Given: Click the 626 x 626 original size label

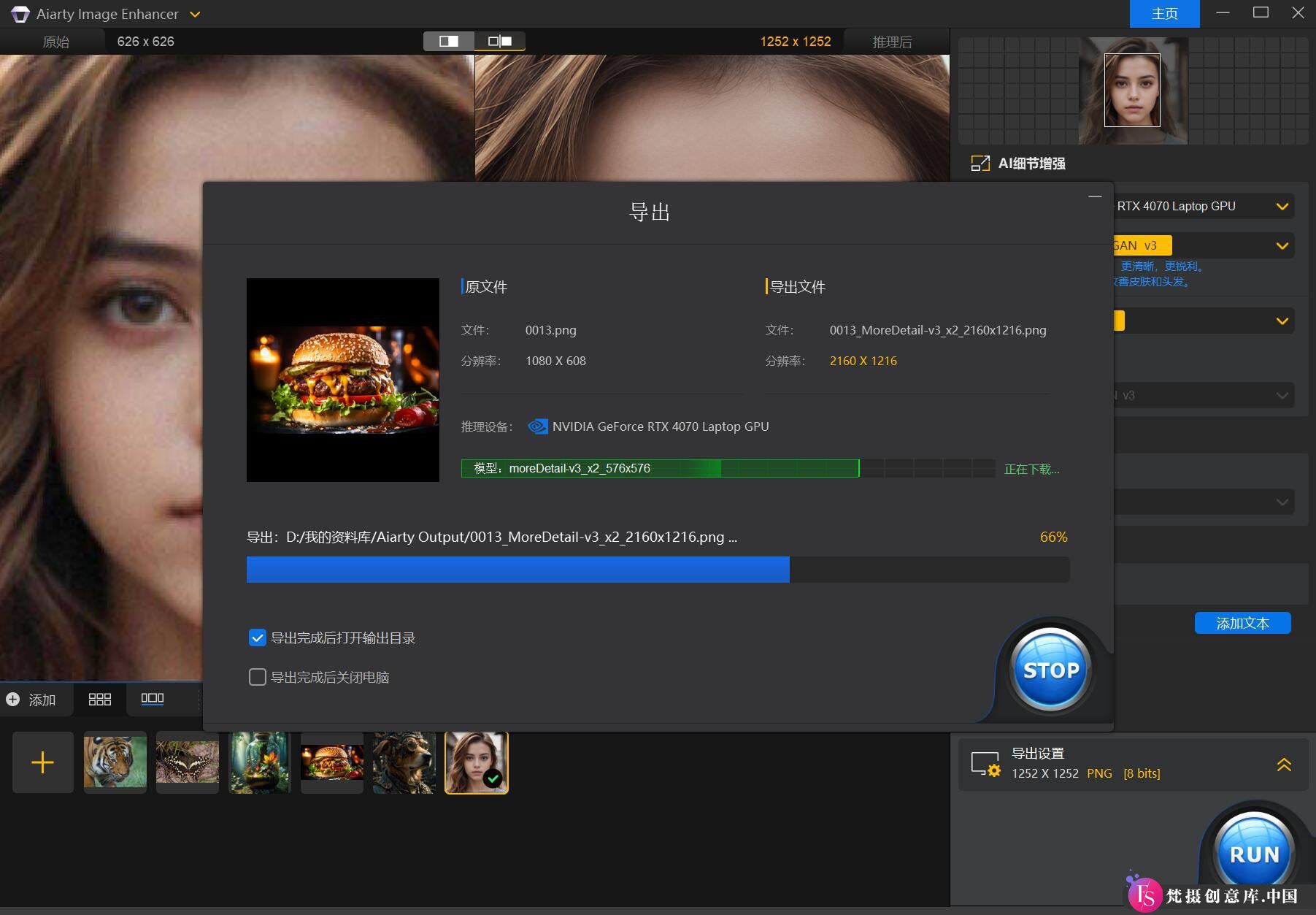Looking at the screenshot, I should click(x=145, y=42).
